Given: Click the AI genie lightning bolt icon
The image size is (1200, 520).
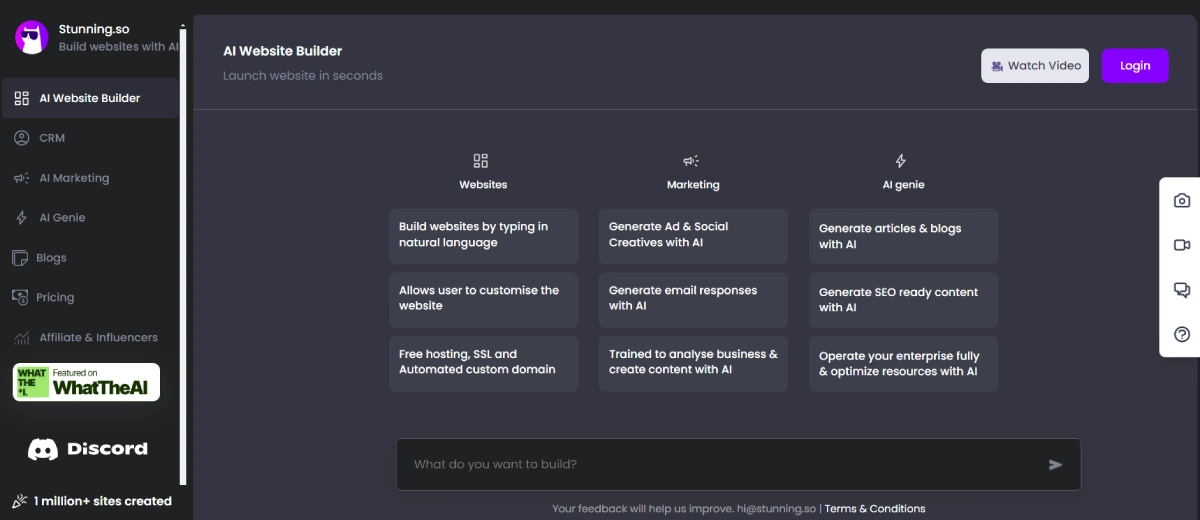Looking at the screenshot, I should pos(900,161).
